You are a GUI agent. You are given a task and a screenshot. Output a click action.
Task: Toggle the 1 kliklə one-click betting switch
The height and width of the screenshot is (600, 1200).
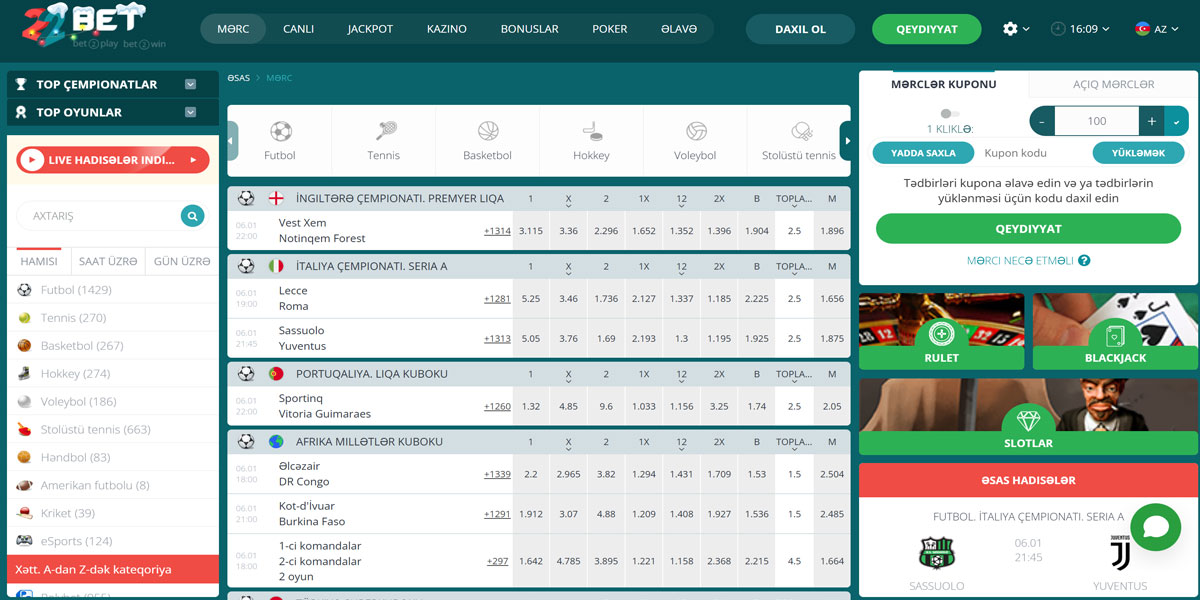coord(950,114)
